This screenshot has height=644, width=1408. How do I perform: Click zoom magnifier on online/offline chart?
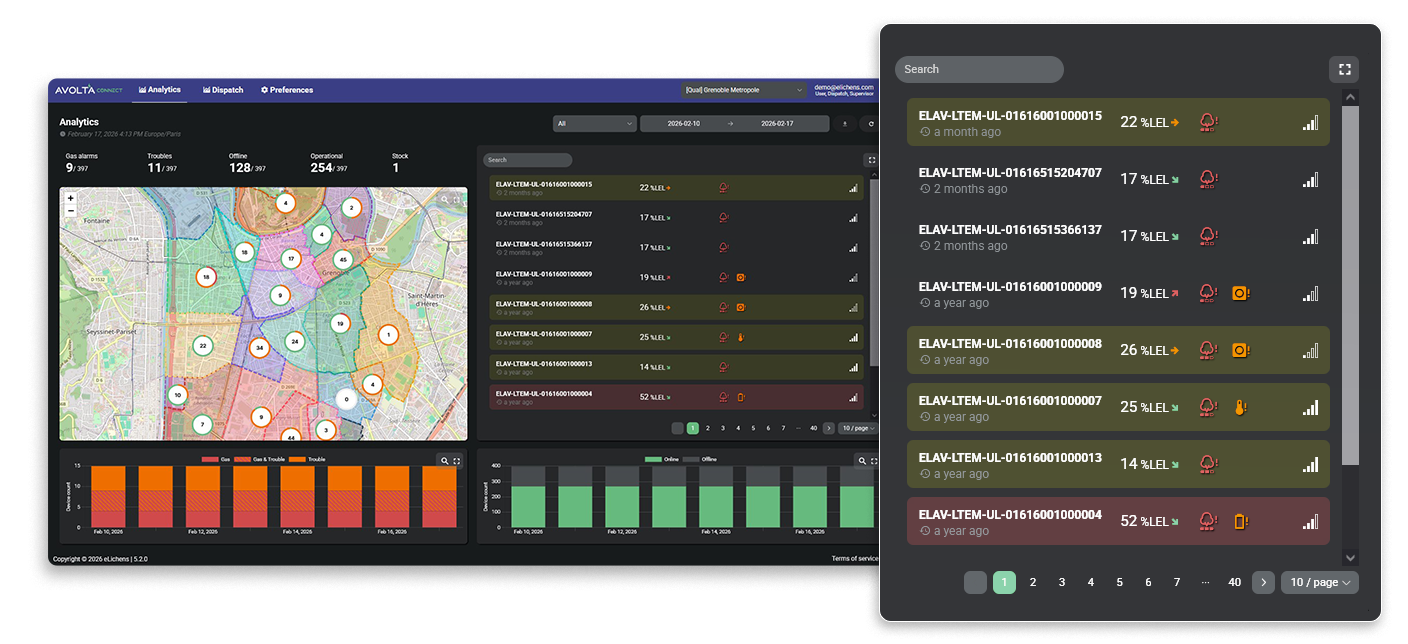(861, 461)
